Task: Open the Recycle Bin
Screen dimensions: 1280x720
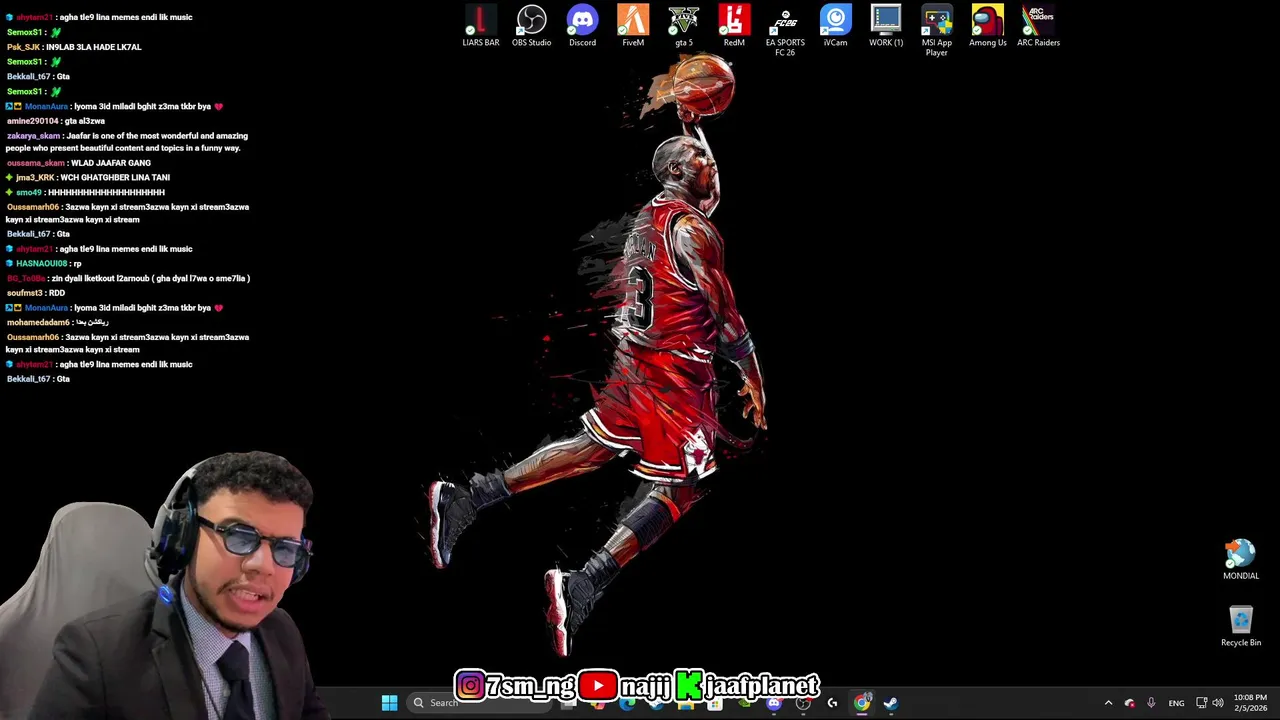Action: click(1241, 627)
